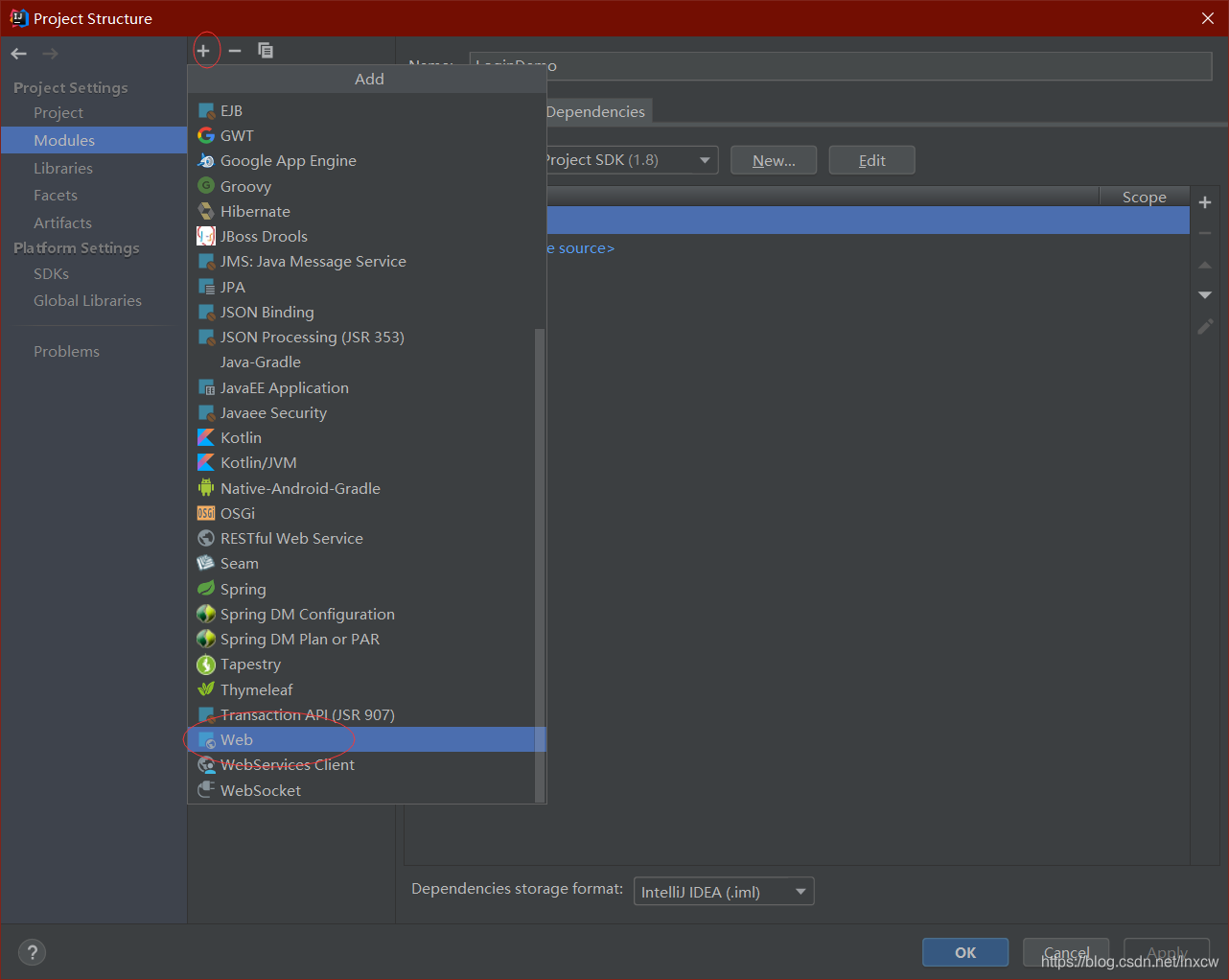Screen dimensions: 1229x980
Task: Edit dependency with the pencil icon
Action: 1205,326
